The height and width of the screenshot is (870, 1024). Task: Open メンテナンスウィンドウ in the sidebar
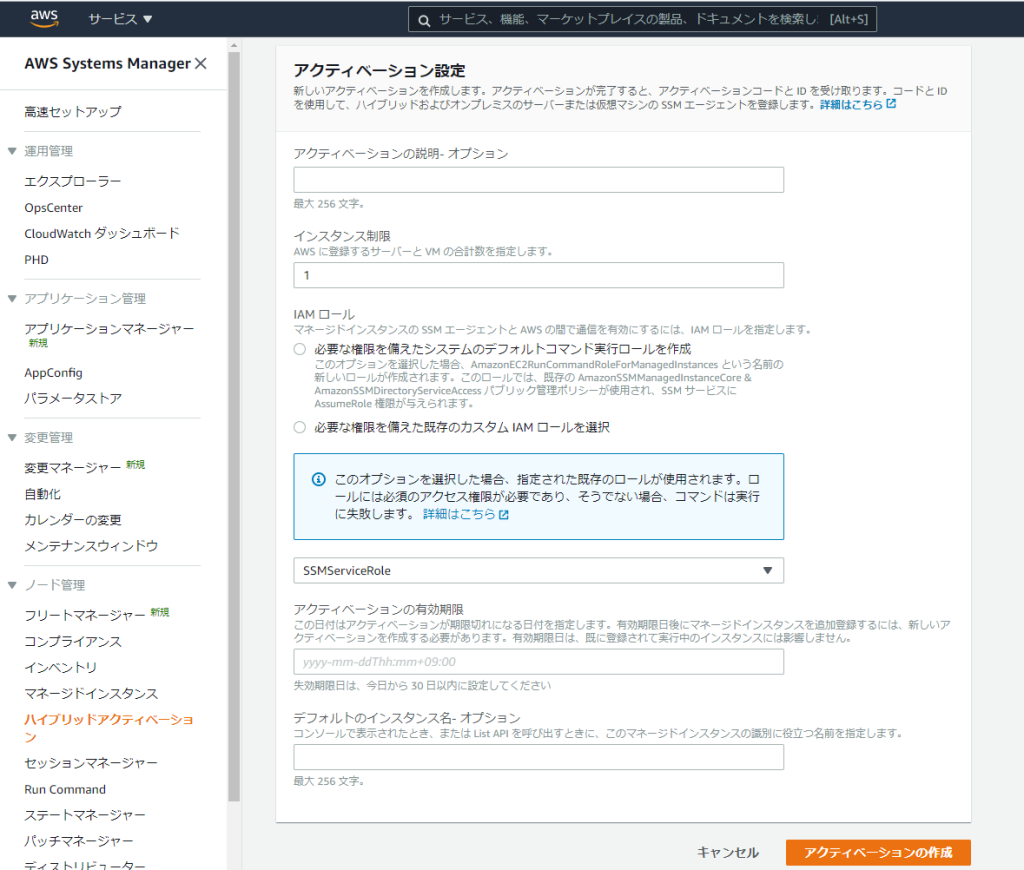(91, 546)
